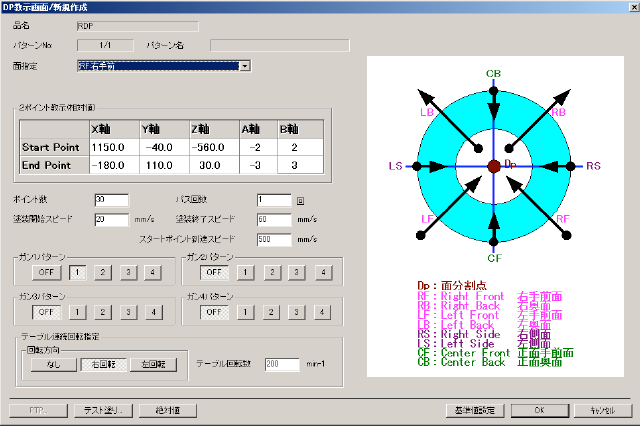Select pattern 2 in ガン4パターン
The width and height of the screenshot is (640, 426).
click(x=271, y=312)
